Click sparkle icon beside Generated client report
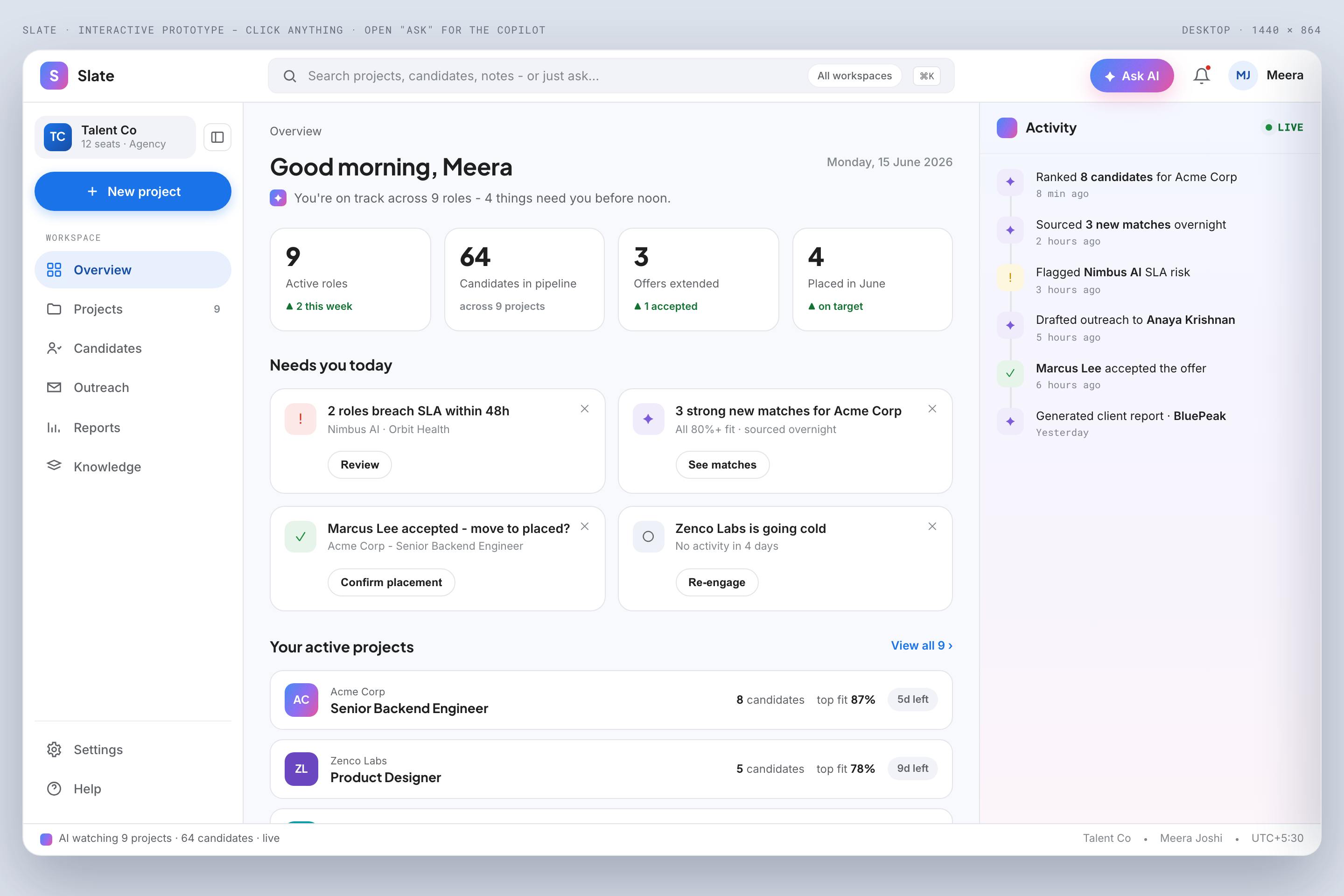The width and height of the screenshot is (1344, 896). tap(1010, 421)
